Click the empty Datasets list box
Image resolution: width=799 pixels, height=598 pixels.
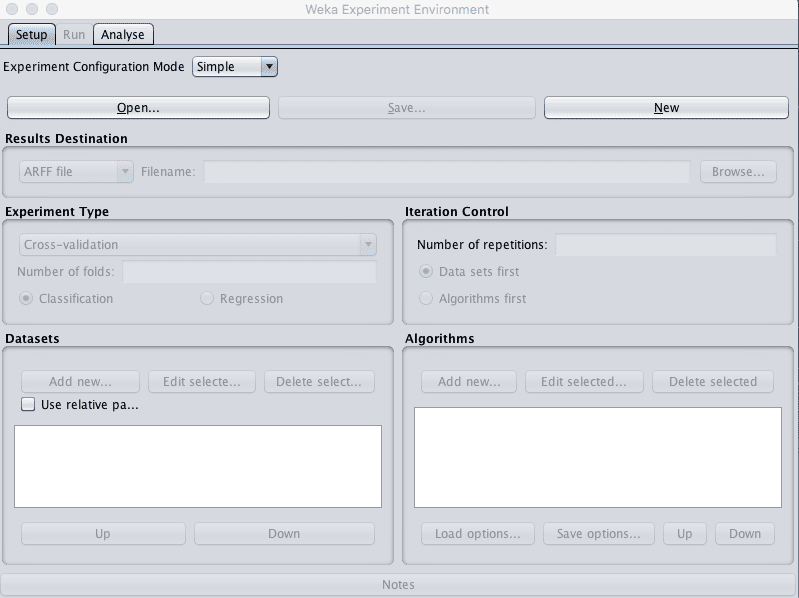[198, 467]
